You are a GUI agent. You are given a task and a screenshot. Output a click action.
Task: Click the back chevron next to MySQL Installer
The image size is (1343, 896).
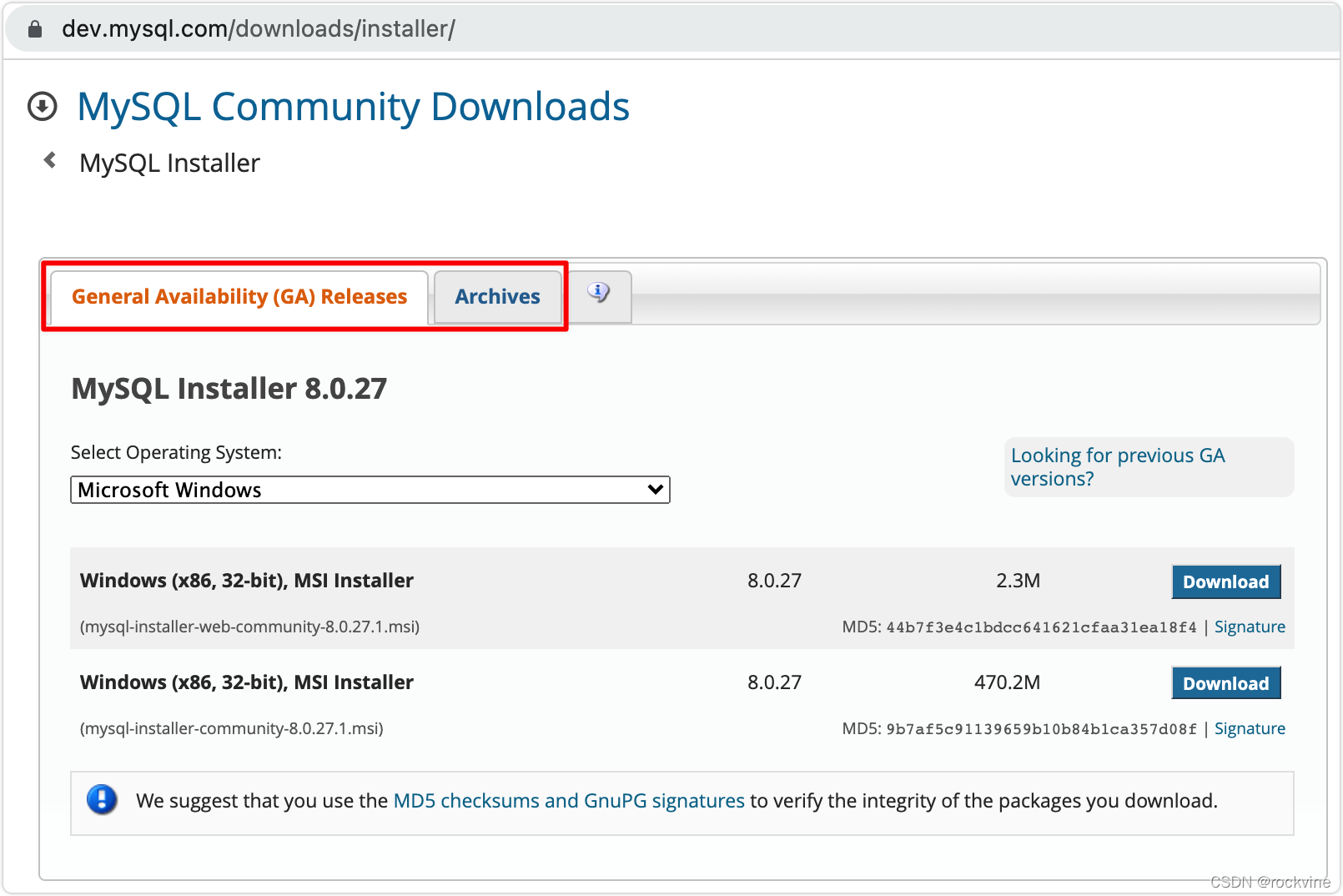[x=50, y=159]
